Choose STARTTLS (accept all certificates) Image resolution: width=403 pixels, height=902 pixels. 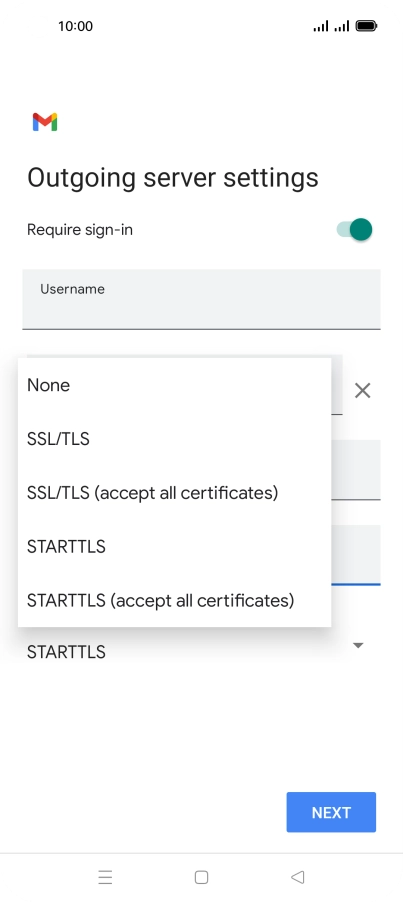click(174, 600)
